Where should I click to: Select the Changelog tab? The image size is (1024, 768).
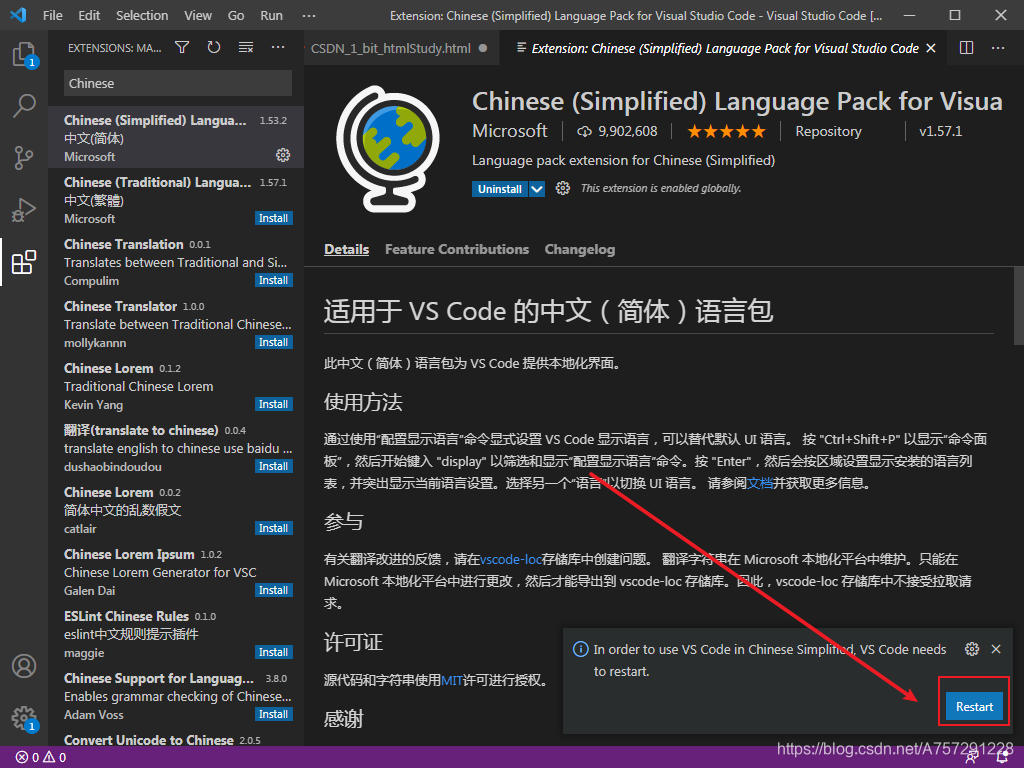pyautogui.click(x=580, y=249)
